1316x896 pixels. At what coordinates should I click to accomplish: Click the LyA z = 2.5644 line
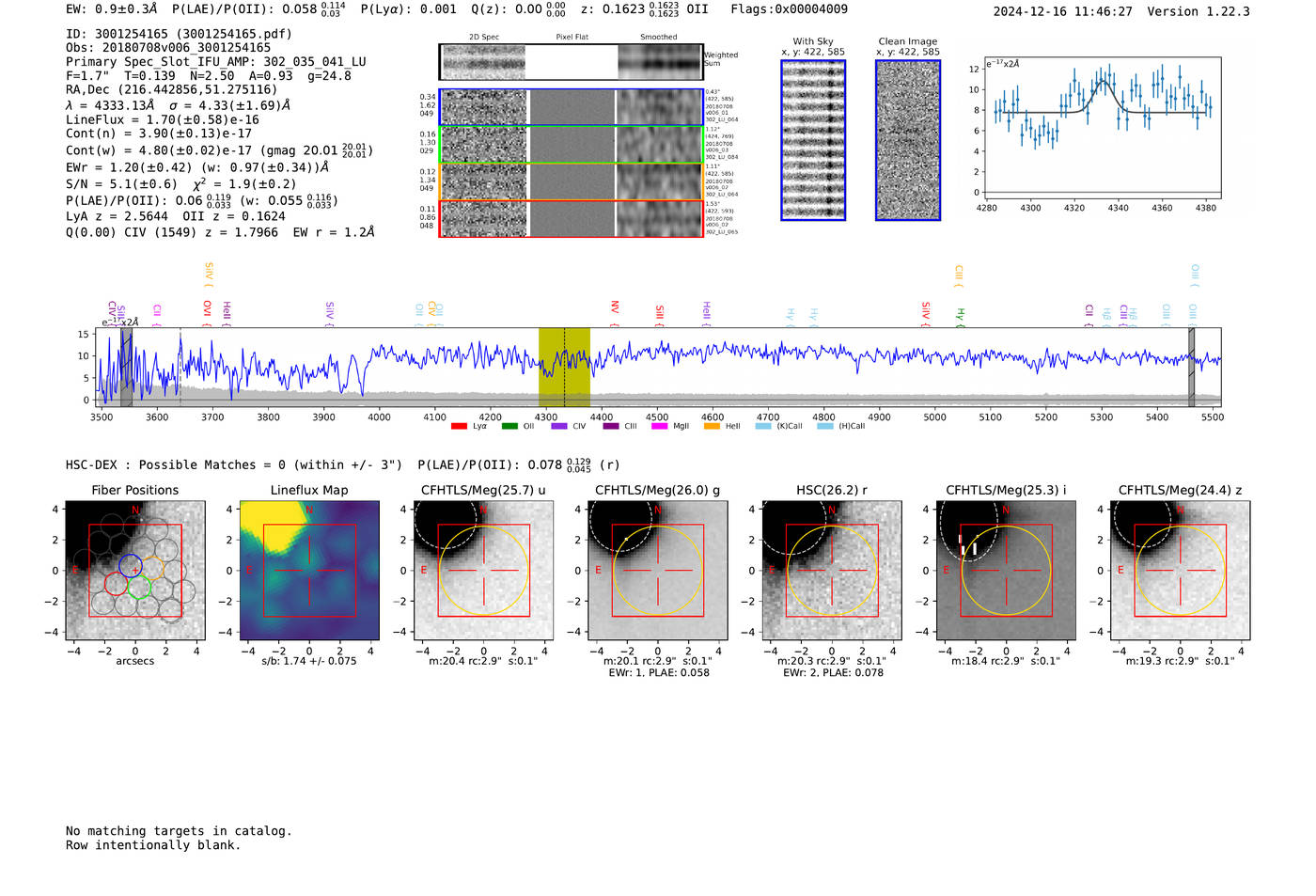pyautogui.click(x=176, y=216)
